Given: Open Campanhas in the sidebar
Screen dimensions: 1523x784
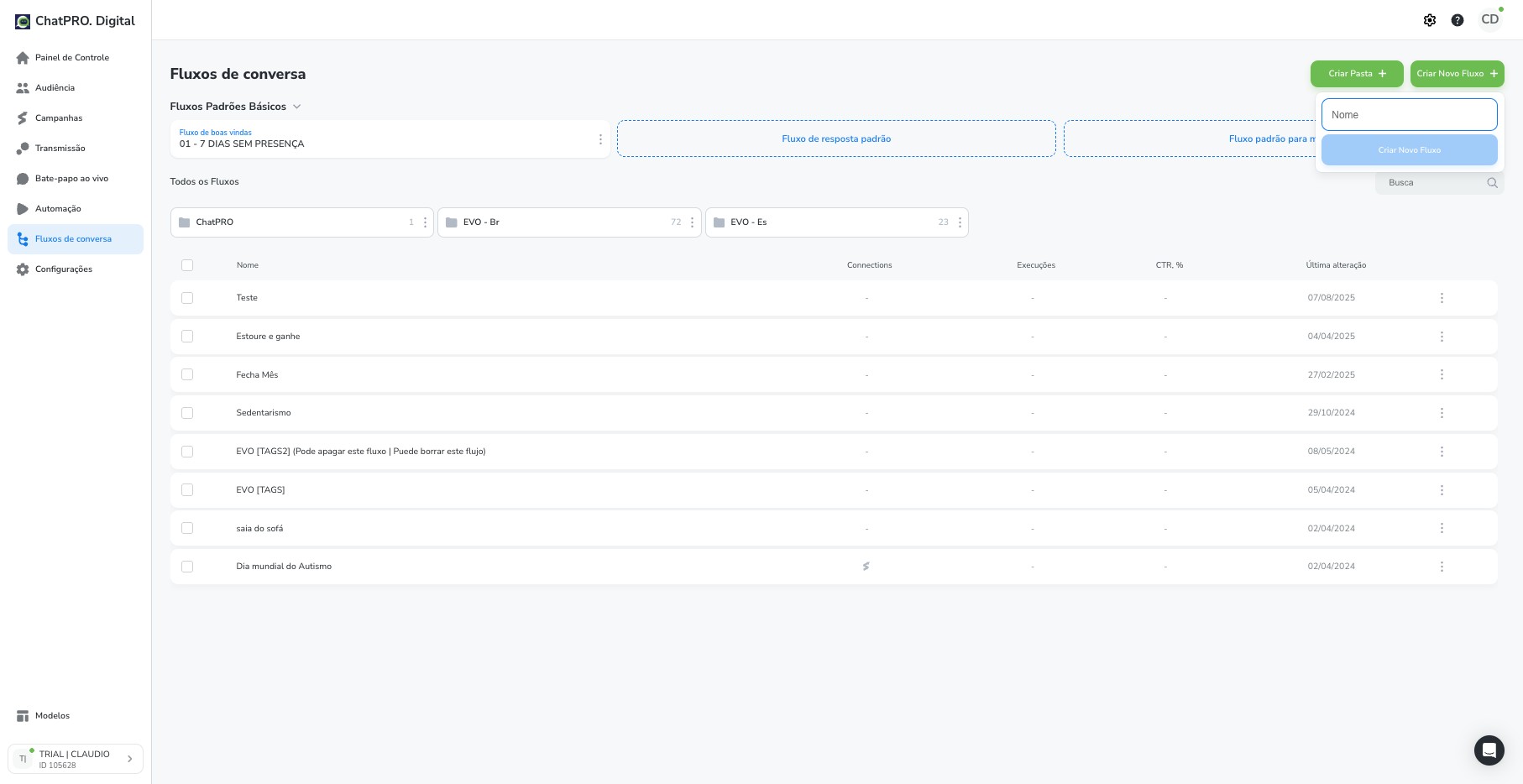Looking at the screenshot, I should click(76, 118).
